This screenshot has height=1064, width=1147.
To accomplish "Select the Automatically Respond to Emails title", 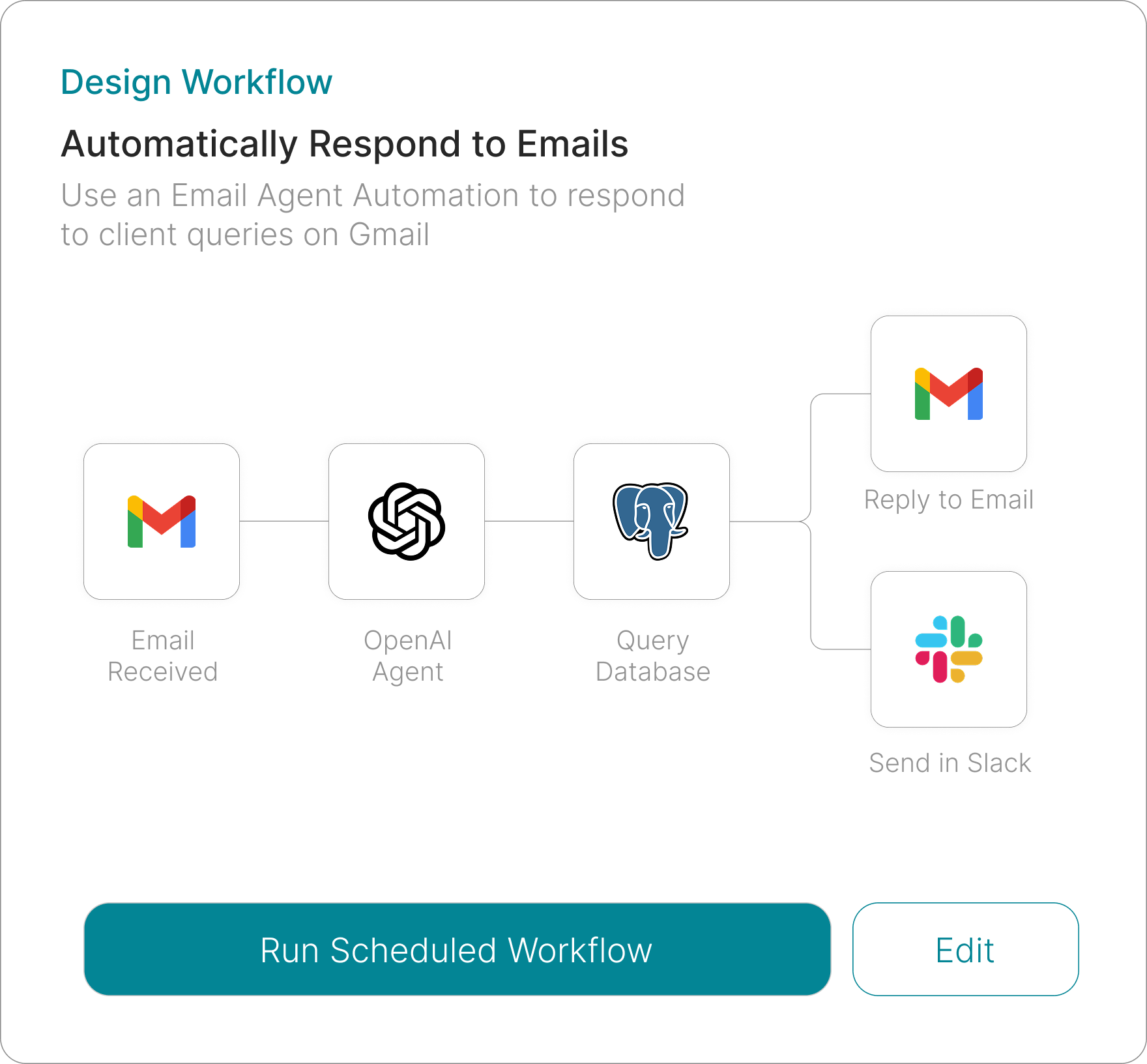I will coord(344,143).
